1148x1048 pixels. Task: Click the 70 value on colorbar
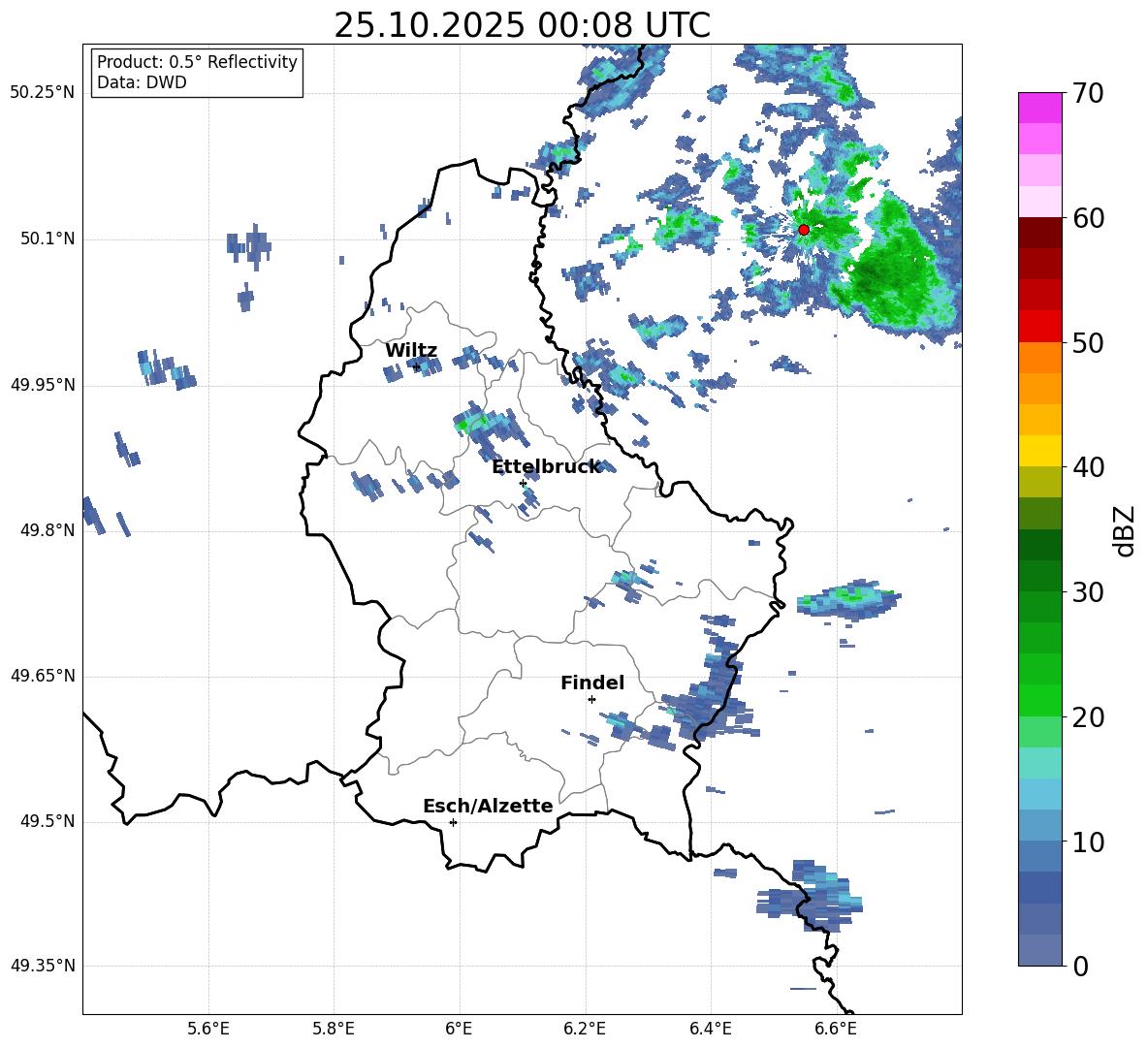[1087, 94]
